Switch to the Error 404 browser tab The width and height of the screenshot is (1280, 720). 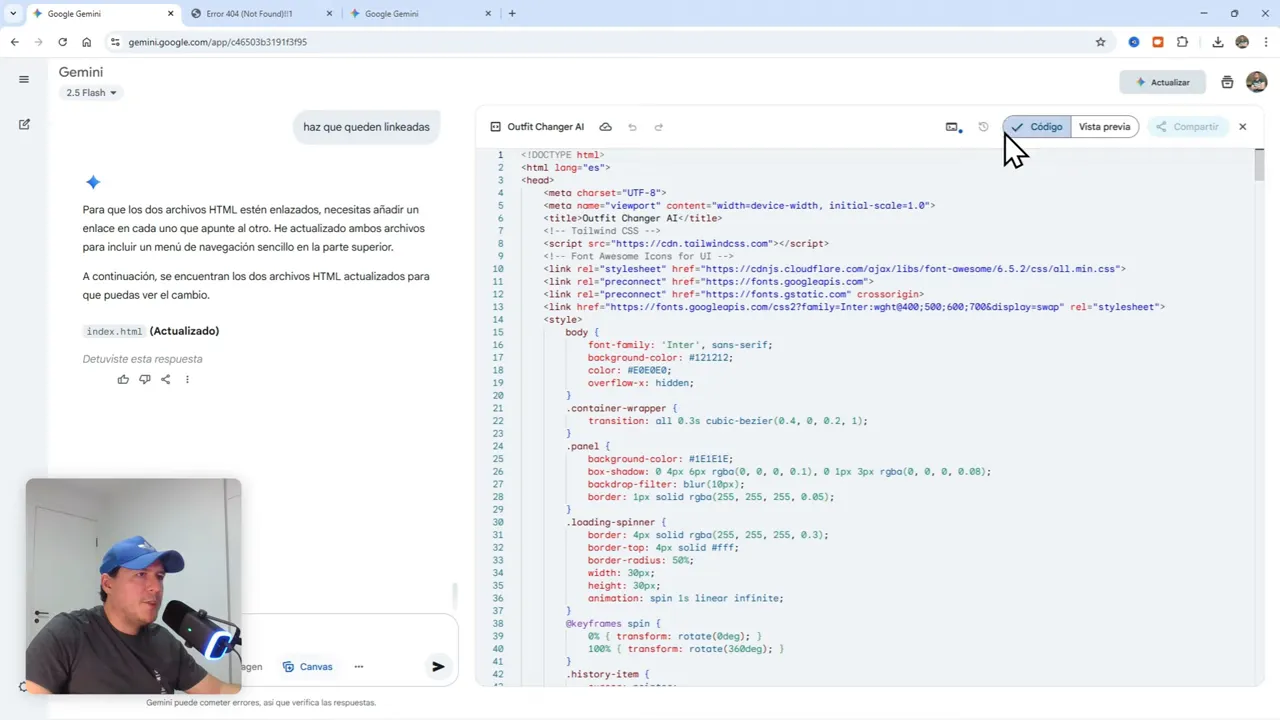click(252, 13)
